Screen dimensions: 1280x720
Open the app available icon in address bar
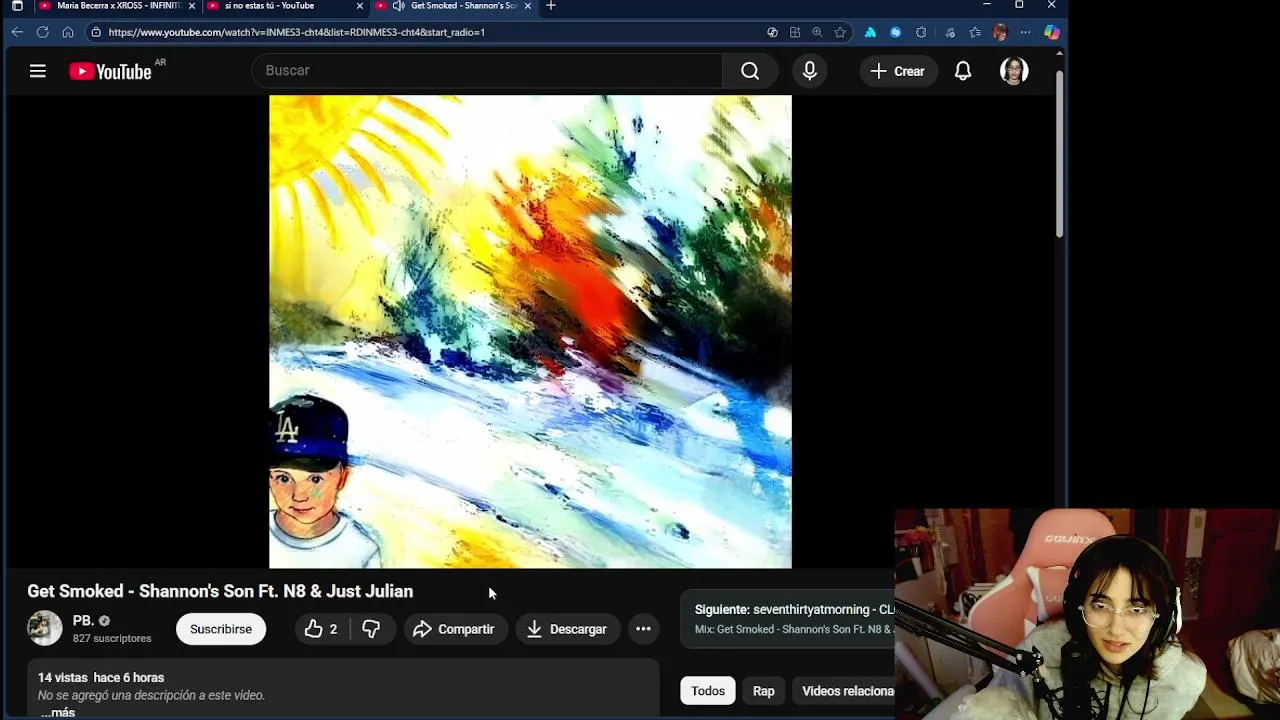[794, 32]
